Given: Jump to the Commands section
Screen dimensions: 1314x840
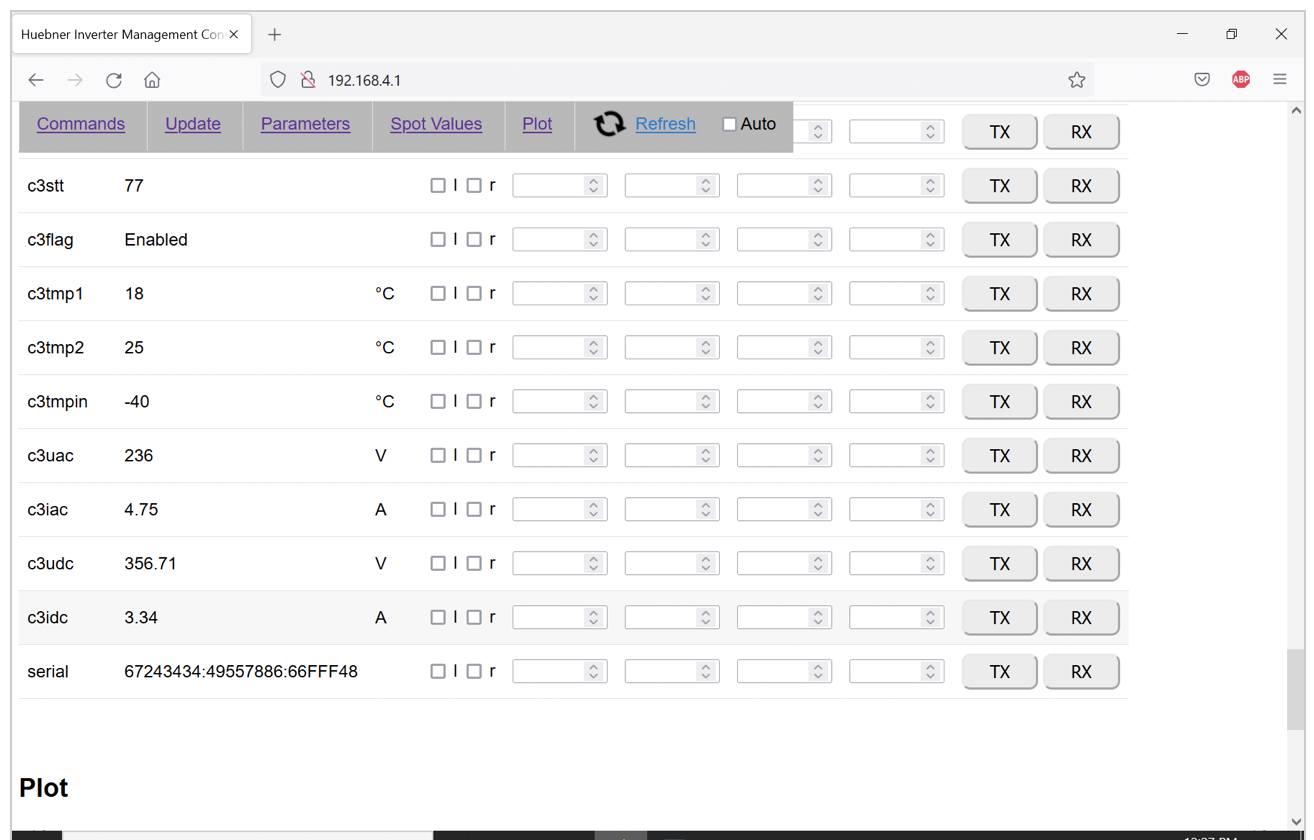Looking at the screenshot, I should (x=81, y=124).
